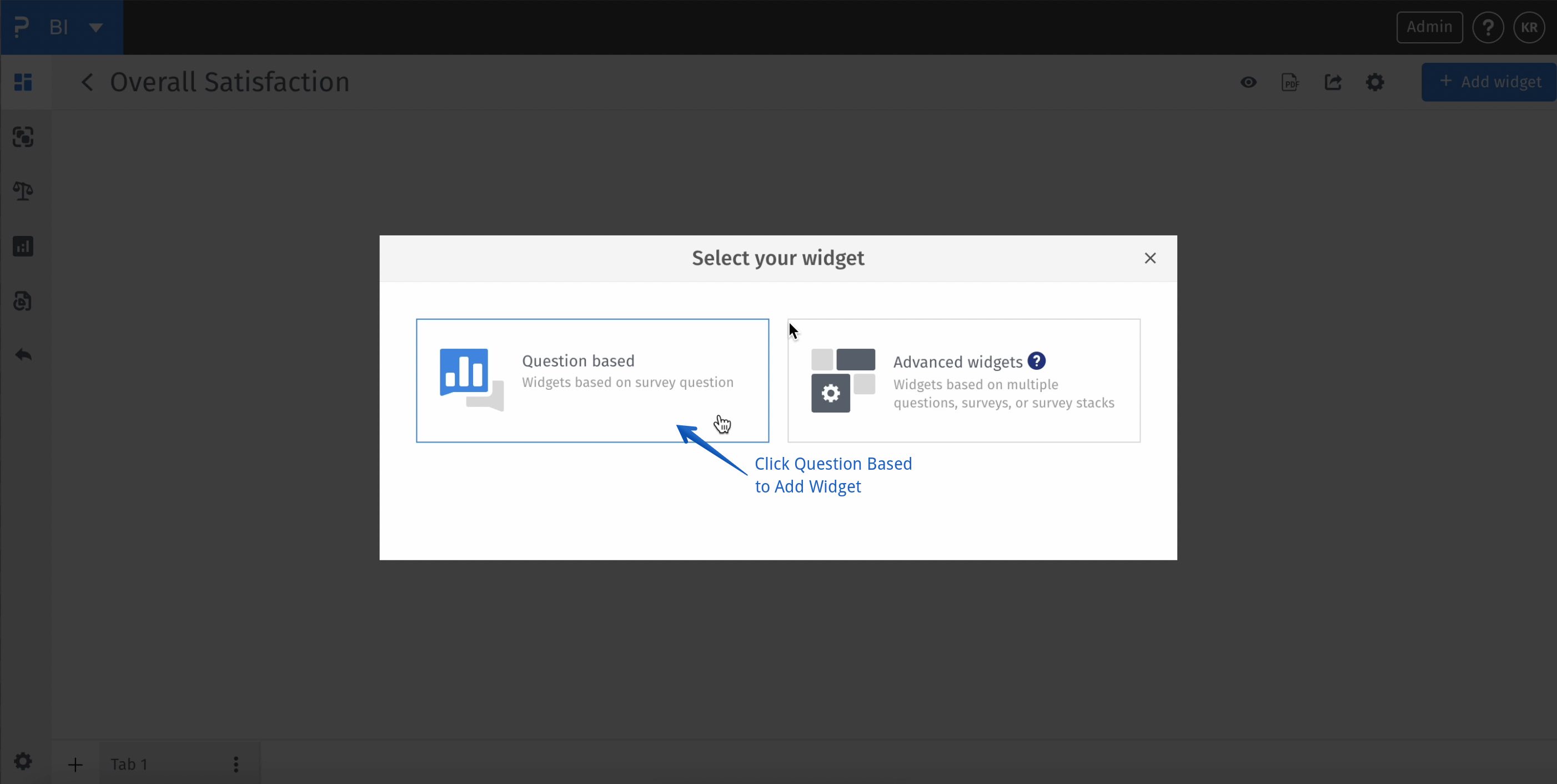Open dashboard settings gear in toolbar
This screenshot has height=784, width=1557.
pyautogui.click(x=1374, y=82)
